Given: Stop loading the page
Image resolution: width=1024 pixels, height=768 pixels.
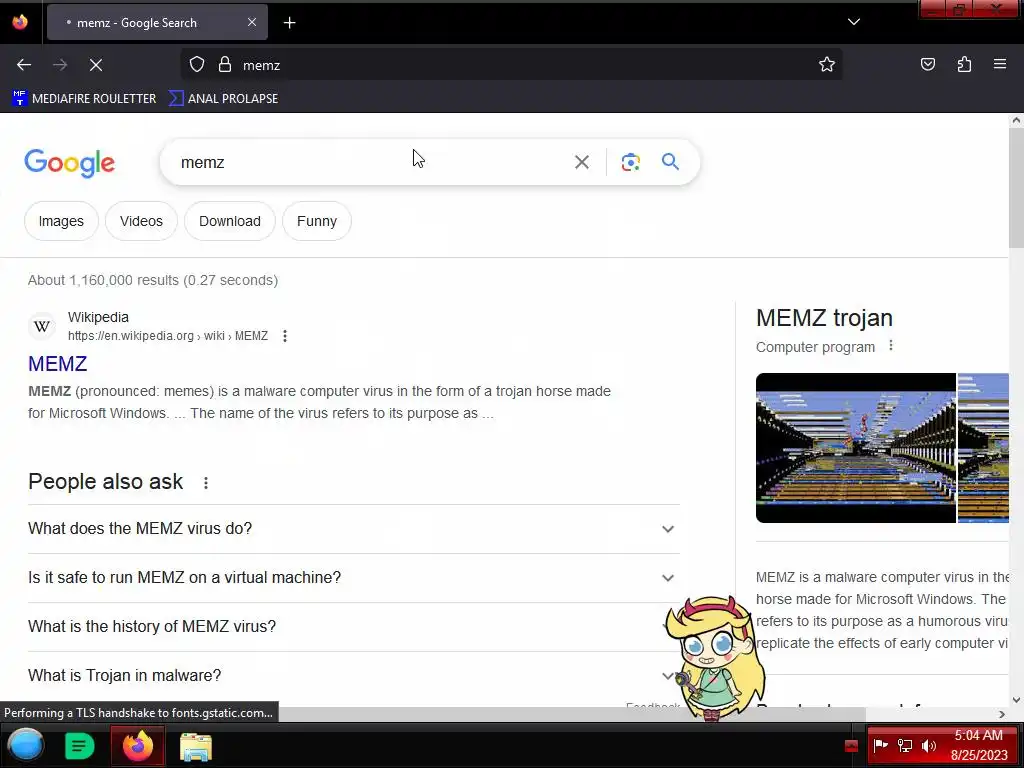Looking at the screenshot, I should tap(96, 65).
